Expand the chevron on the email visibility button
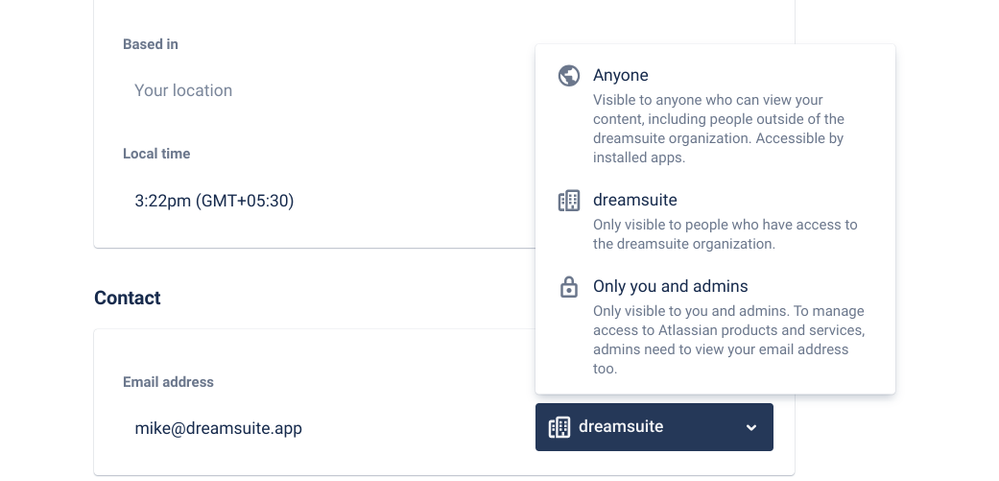 tap(751, 428)
